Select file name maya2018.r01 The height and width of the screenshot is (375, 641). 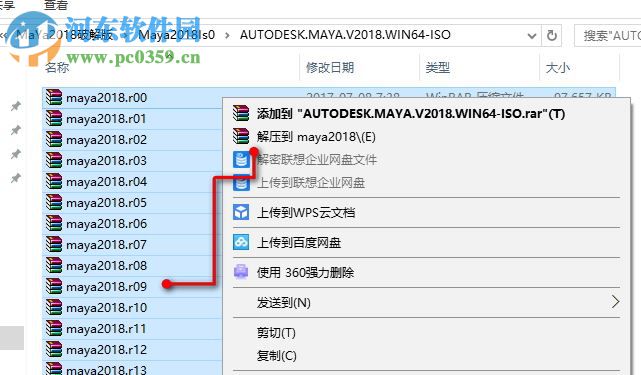coord(106,119)
